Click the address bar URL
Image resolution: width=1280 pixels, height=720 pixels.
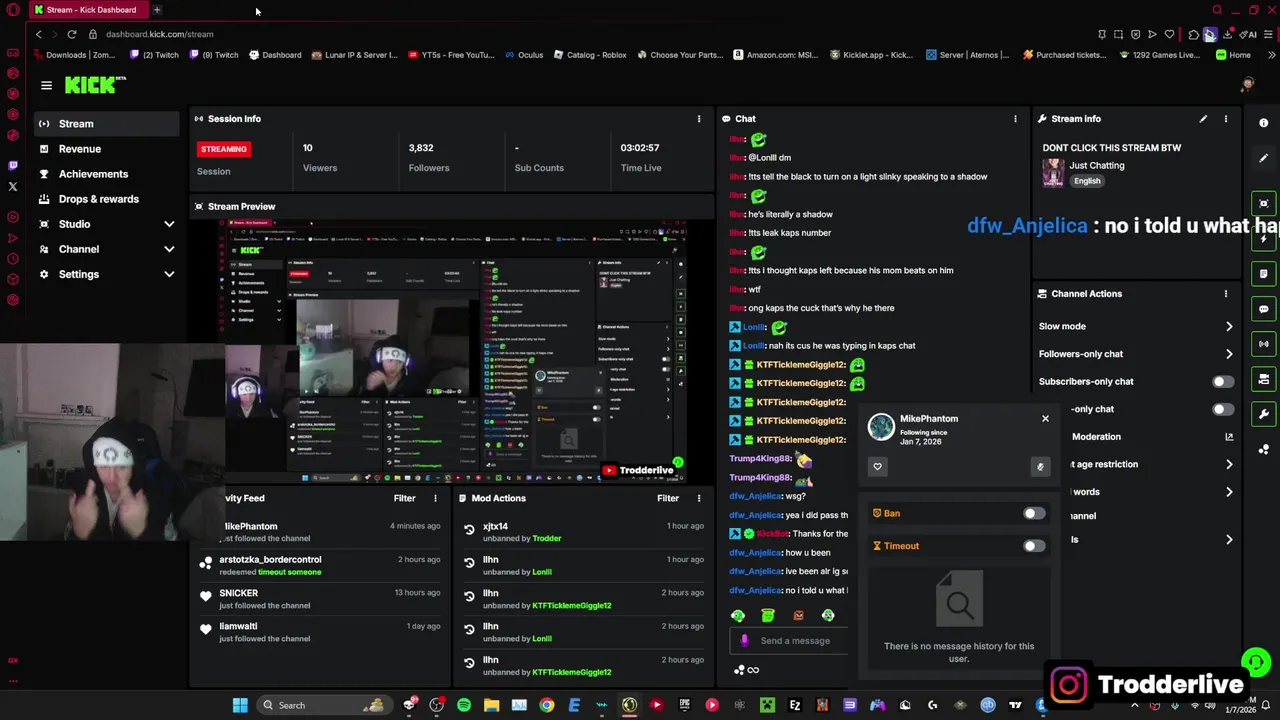pos(160,34)
